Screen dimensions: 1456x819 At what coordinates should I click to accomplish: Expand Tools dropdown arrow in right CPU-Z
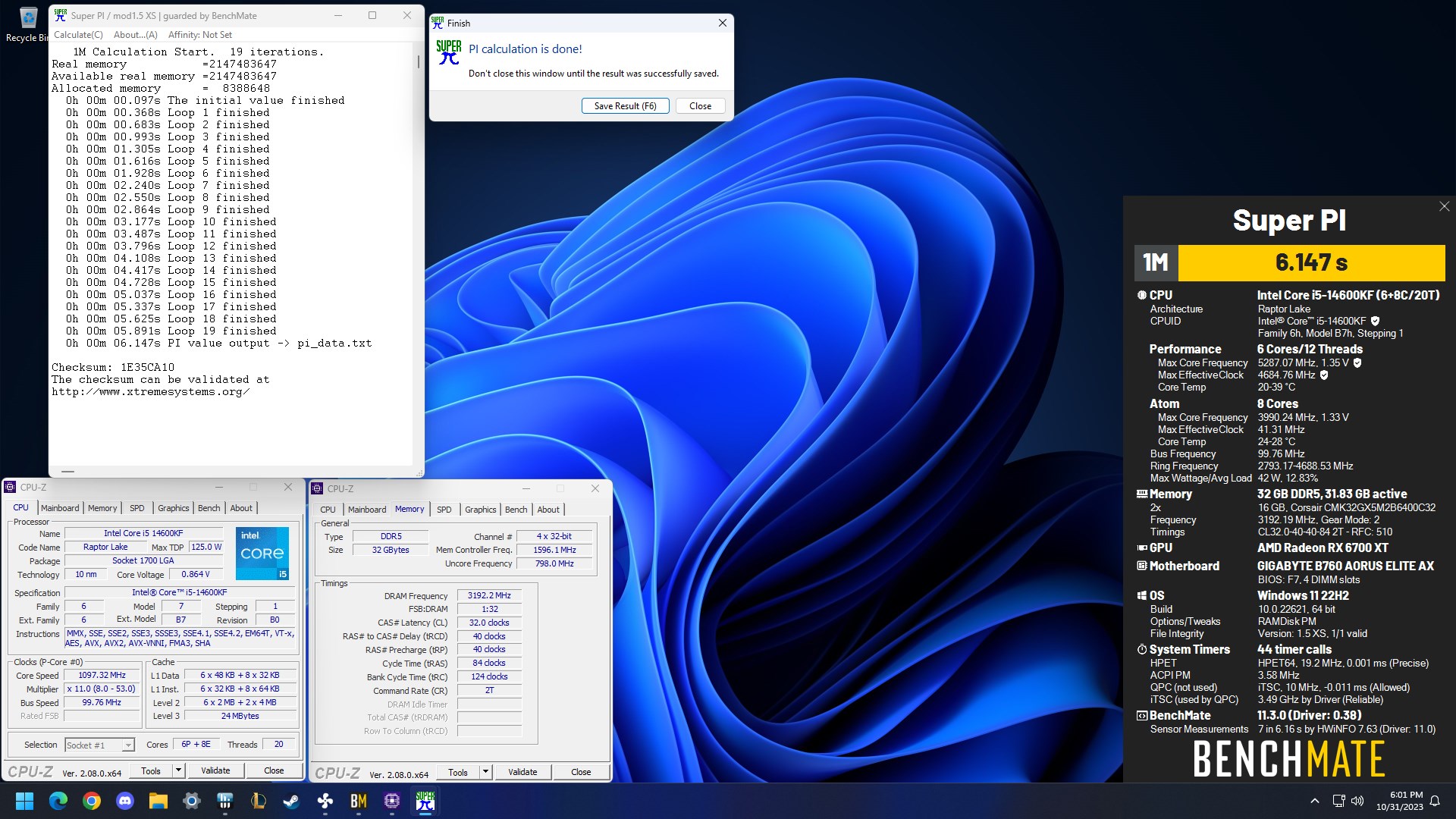pos(486,772)
